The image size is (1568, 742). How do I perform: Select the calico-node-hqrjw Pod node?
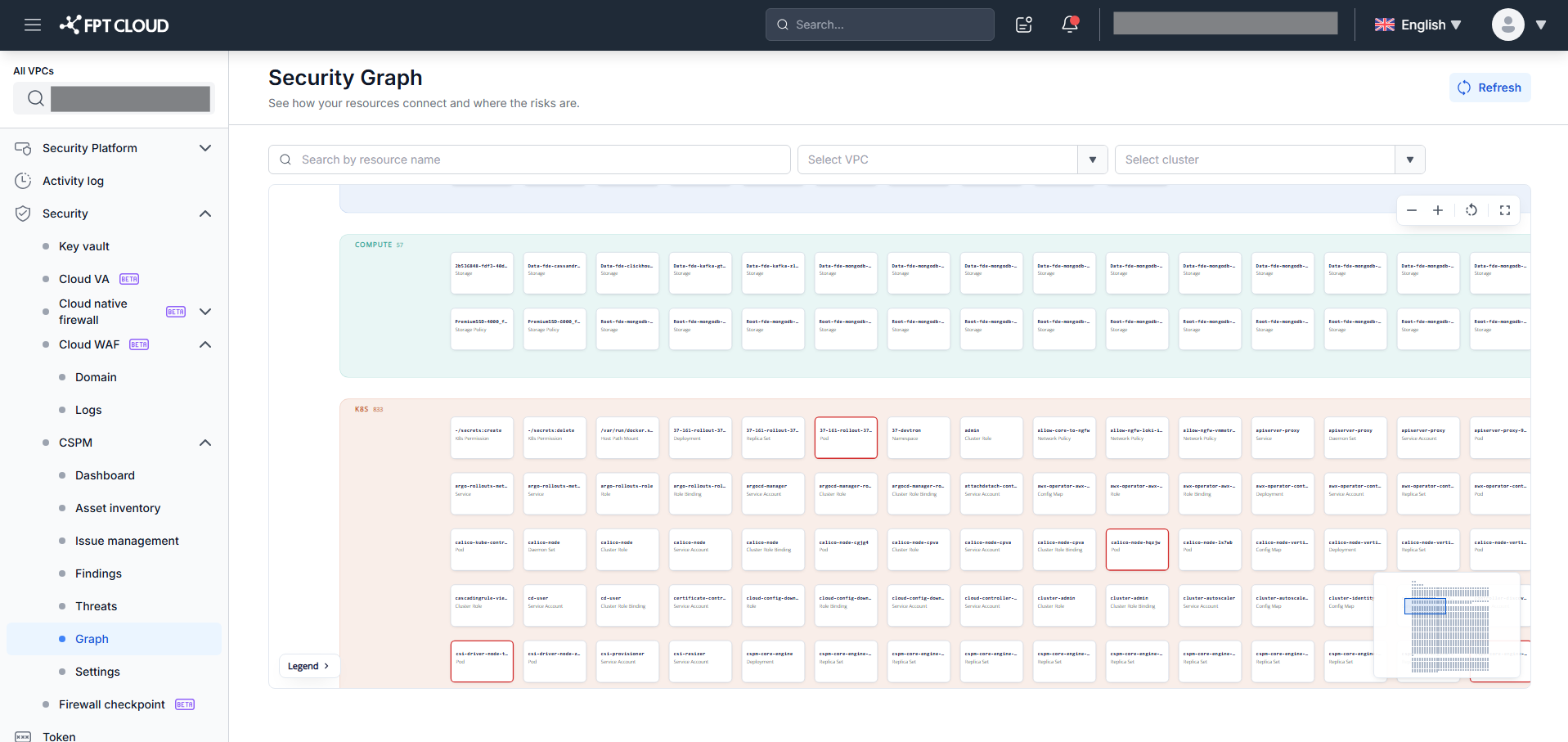(1137, 550)
